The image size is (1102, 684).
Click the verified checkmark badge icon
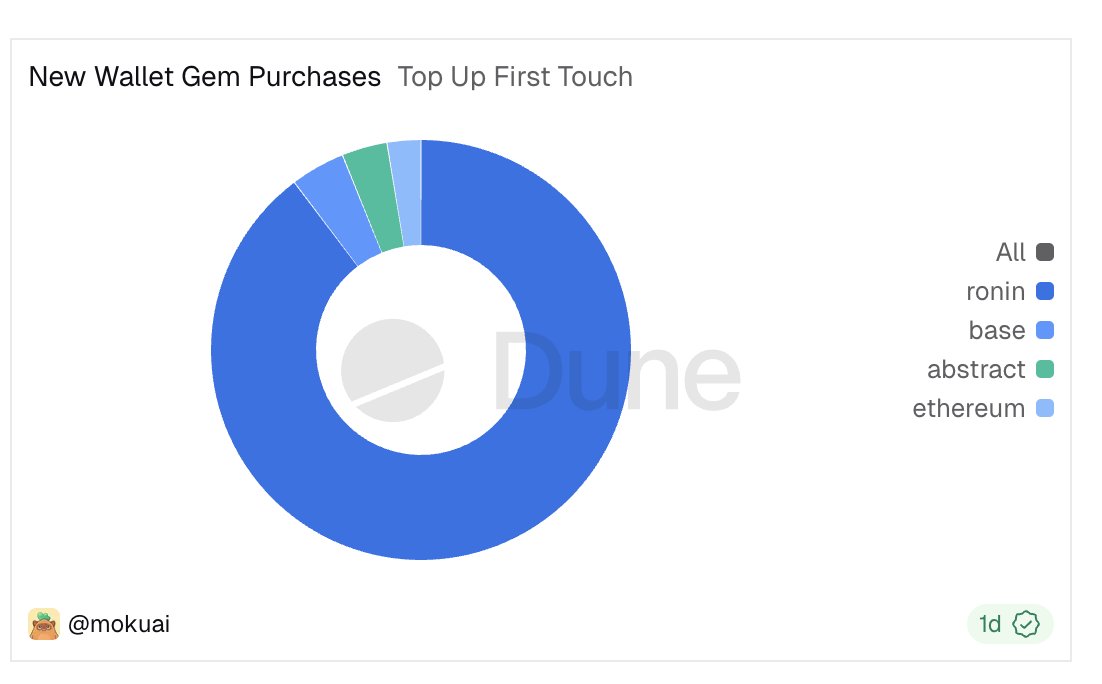tap(1026, 624)
